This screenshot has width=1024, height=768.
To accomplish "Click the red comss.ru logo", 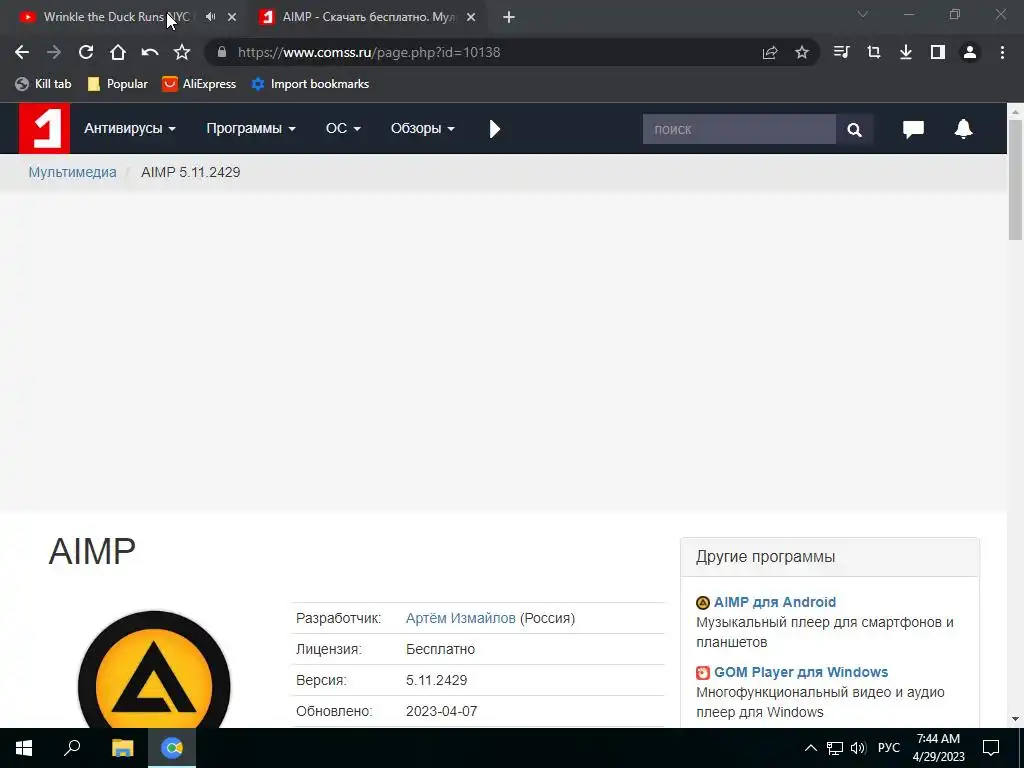I will [44, 128].
